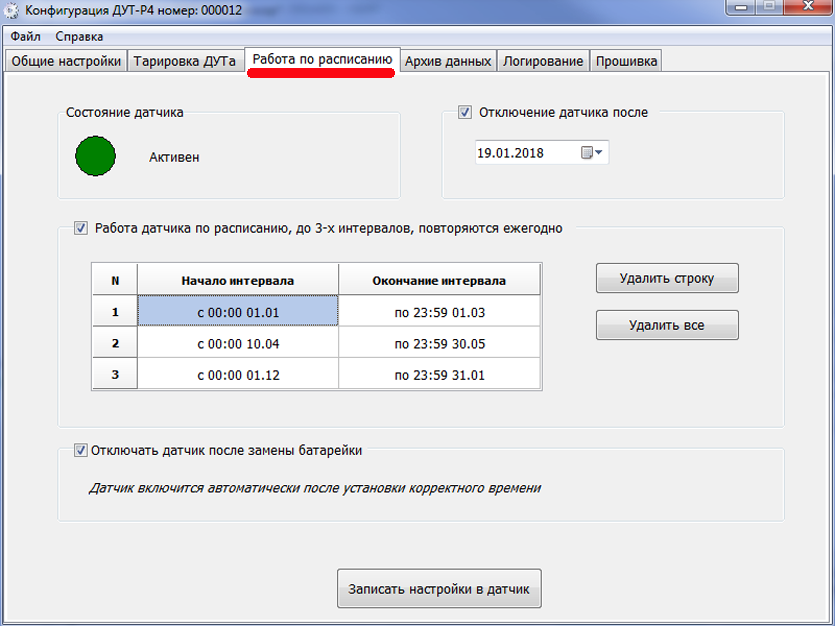
Task: Toggle 'Работа датчика по расписанию' checkbox
Action: 81,228
